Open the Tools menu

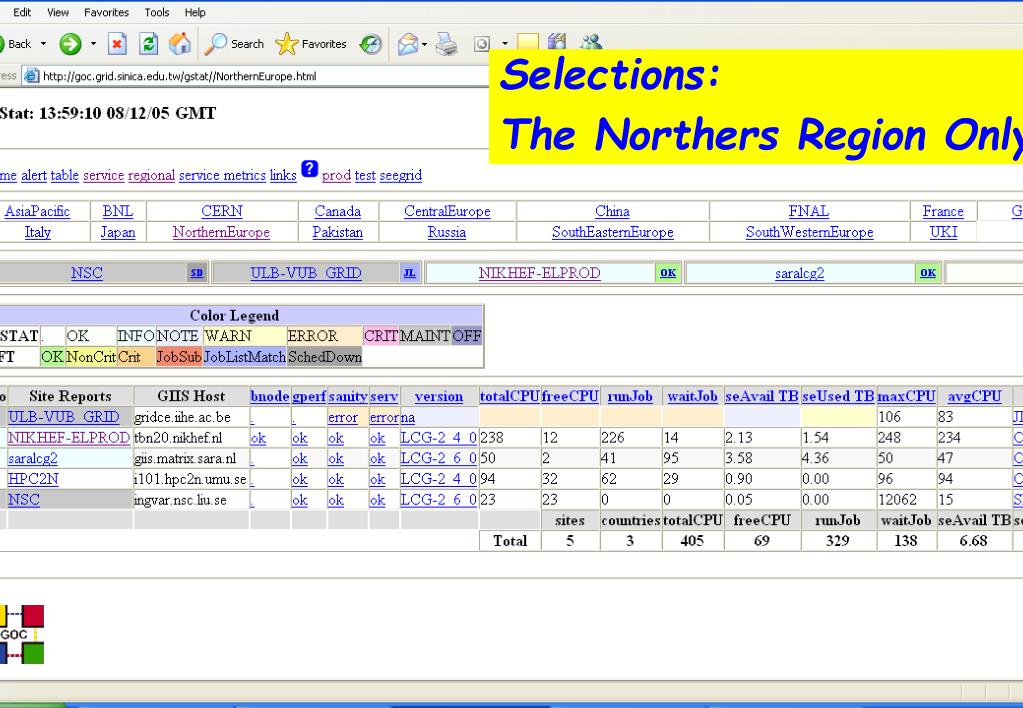(157, 12)
